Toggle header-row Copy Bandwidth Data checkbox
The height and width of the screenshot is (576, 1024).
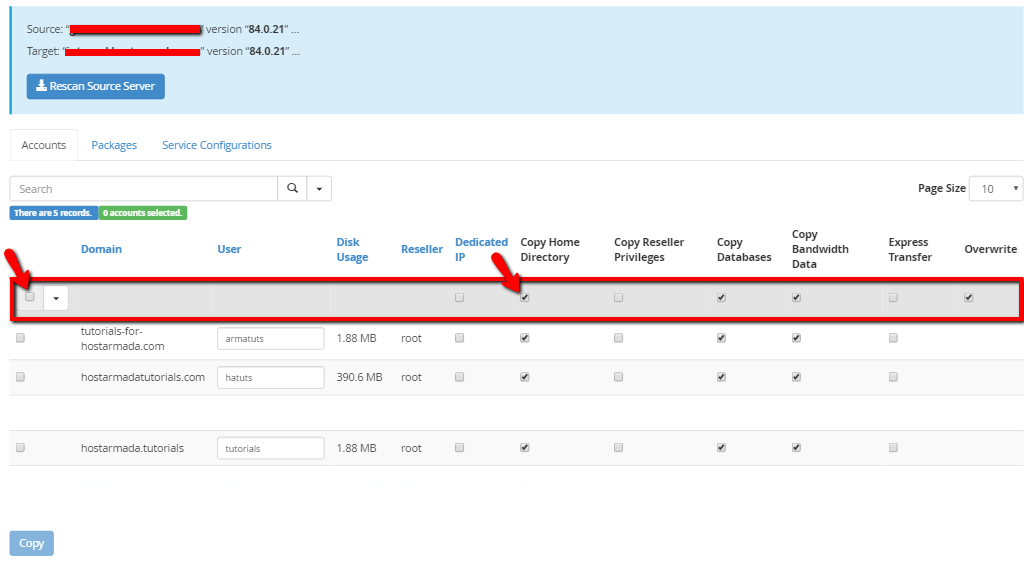point(797,298)
